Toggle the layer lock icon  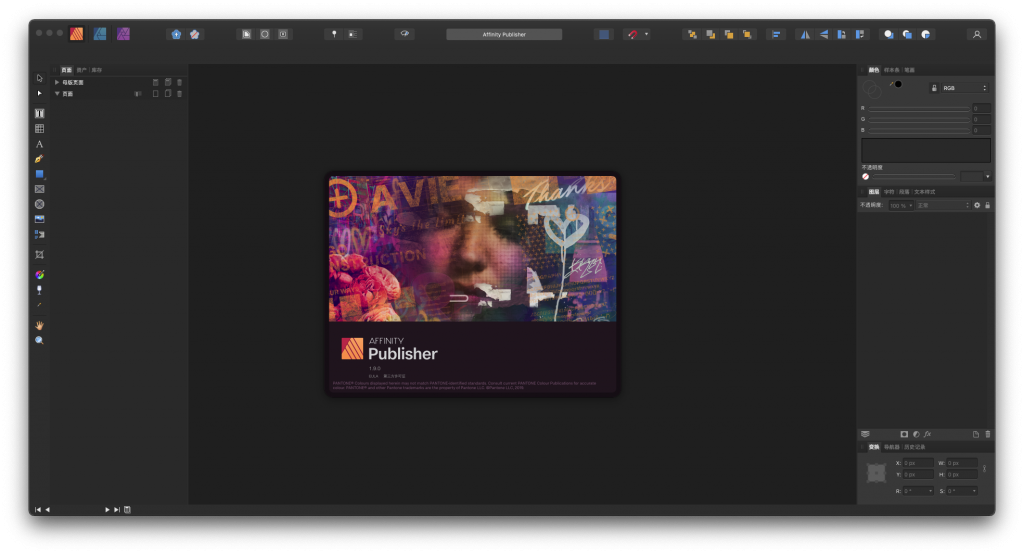click(987, 206)
